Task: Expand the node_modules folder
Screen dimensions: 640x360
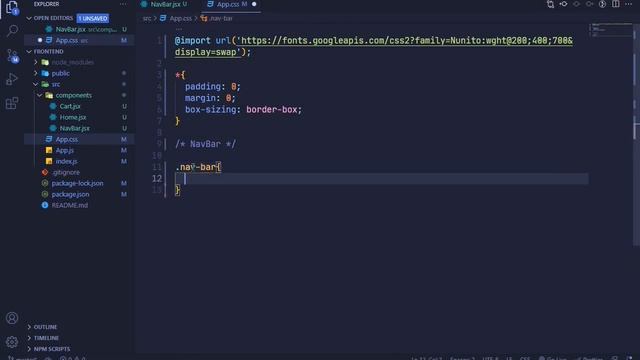Action: [x=36, y=62]
